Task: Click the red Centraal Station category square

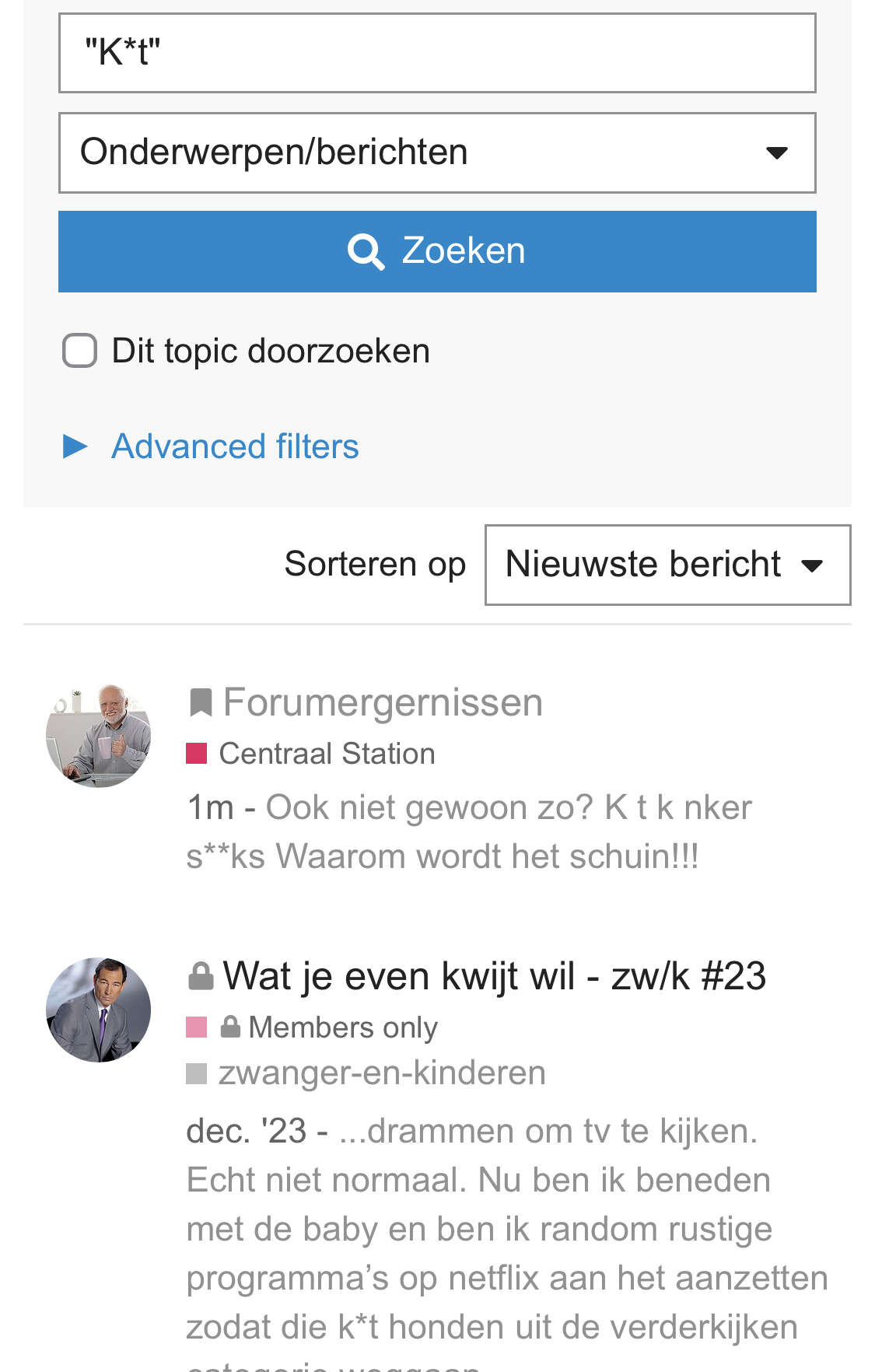Action: (x=197, y=754)
